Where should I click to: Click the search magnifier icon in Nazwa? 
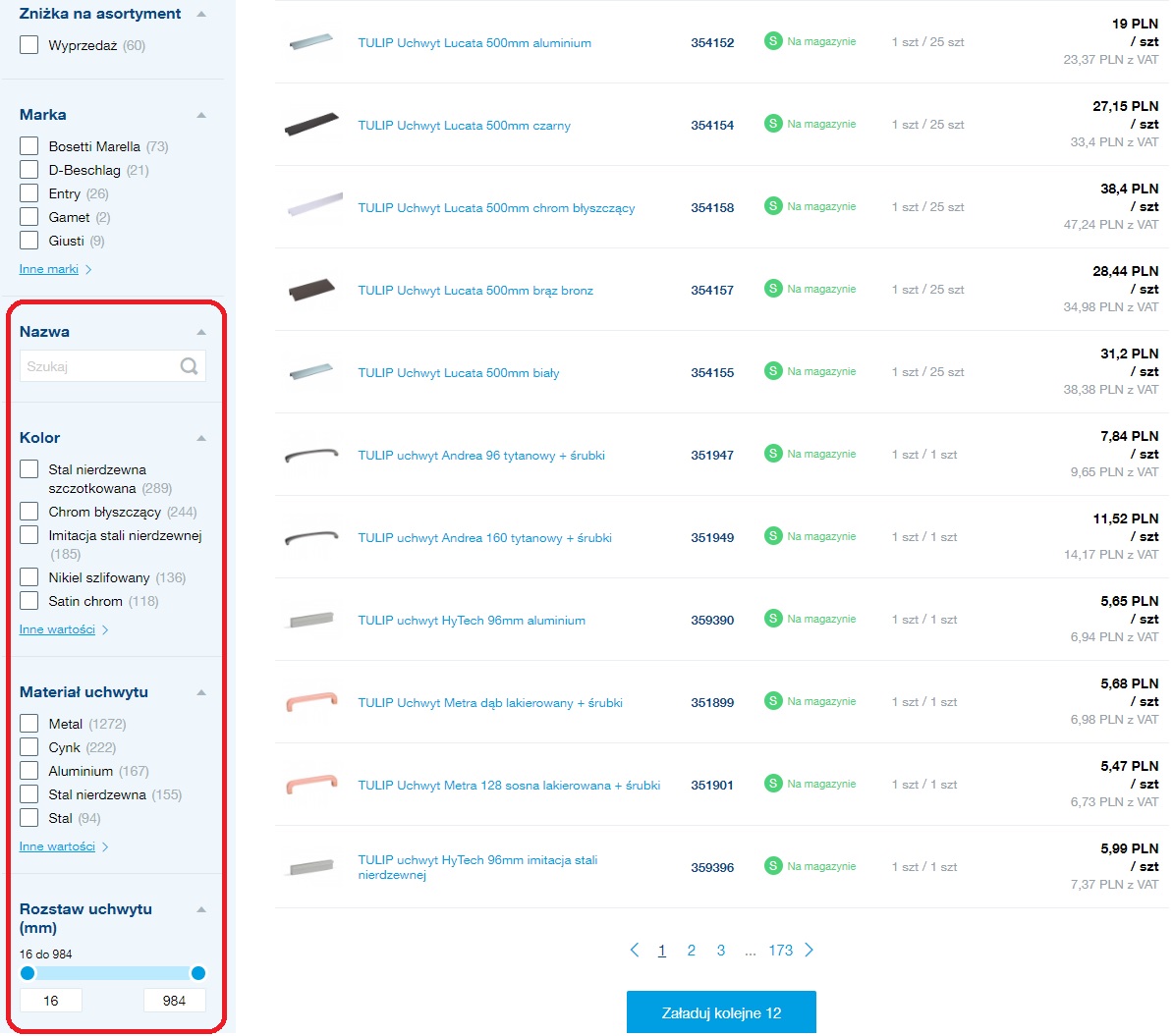pos(189,366)
